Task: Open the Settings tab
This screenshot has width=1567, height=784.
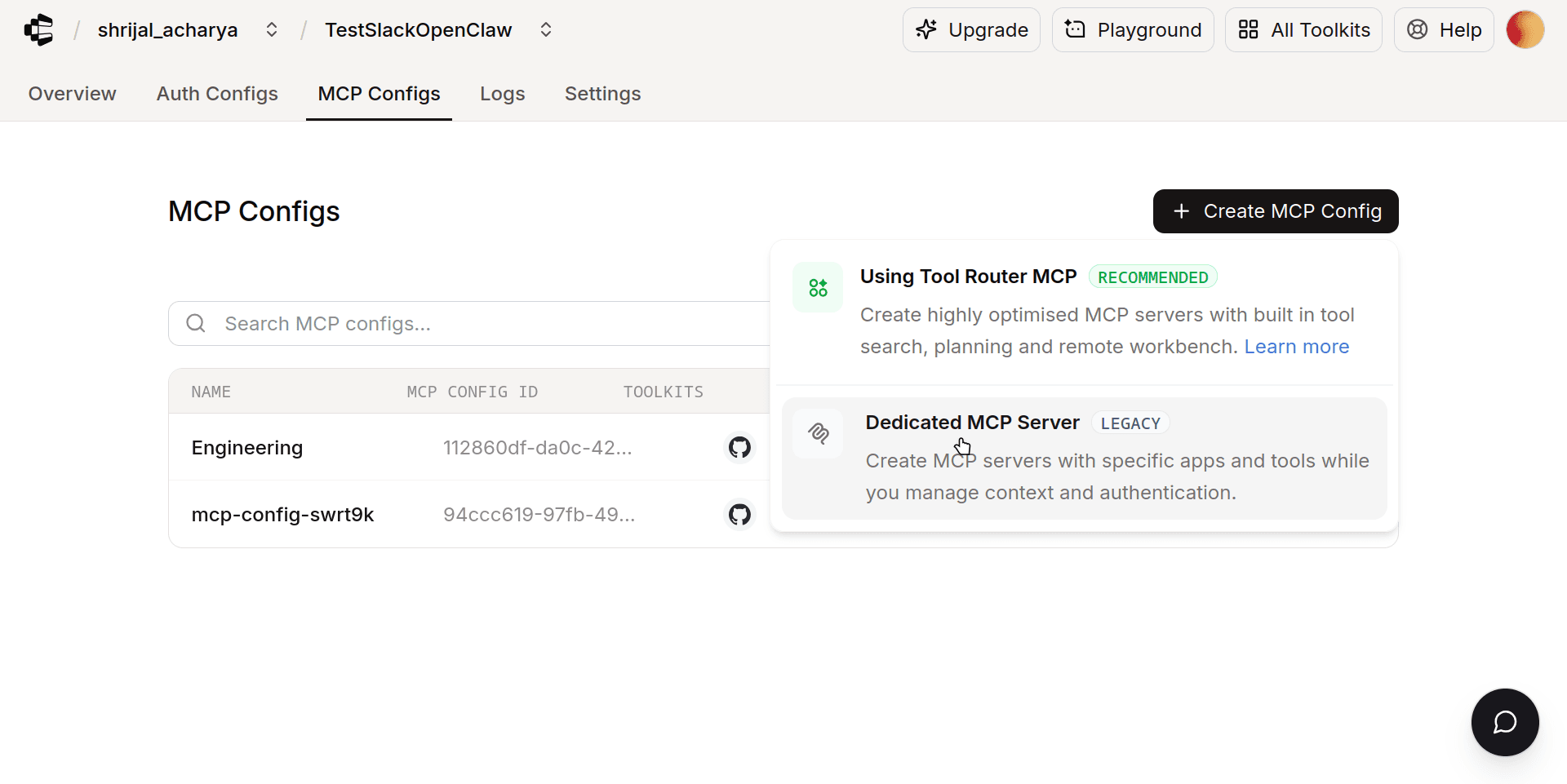Action: pyautogui.click(x=603, y=94)
